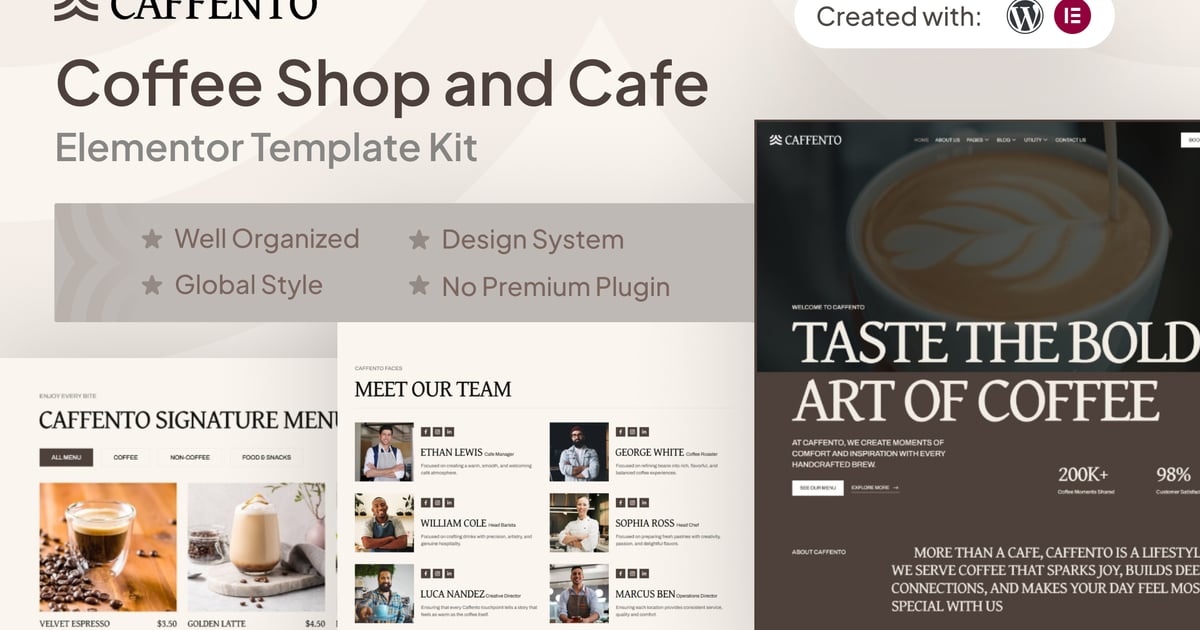Open George White's Instagram icon
1200x630 pixels.
point(632,431)
